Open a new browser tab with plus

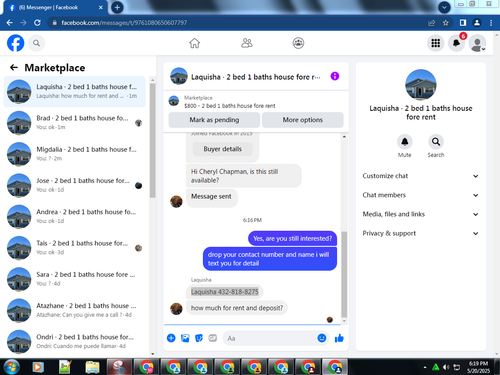(117, 7)
